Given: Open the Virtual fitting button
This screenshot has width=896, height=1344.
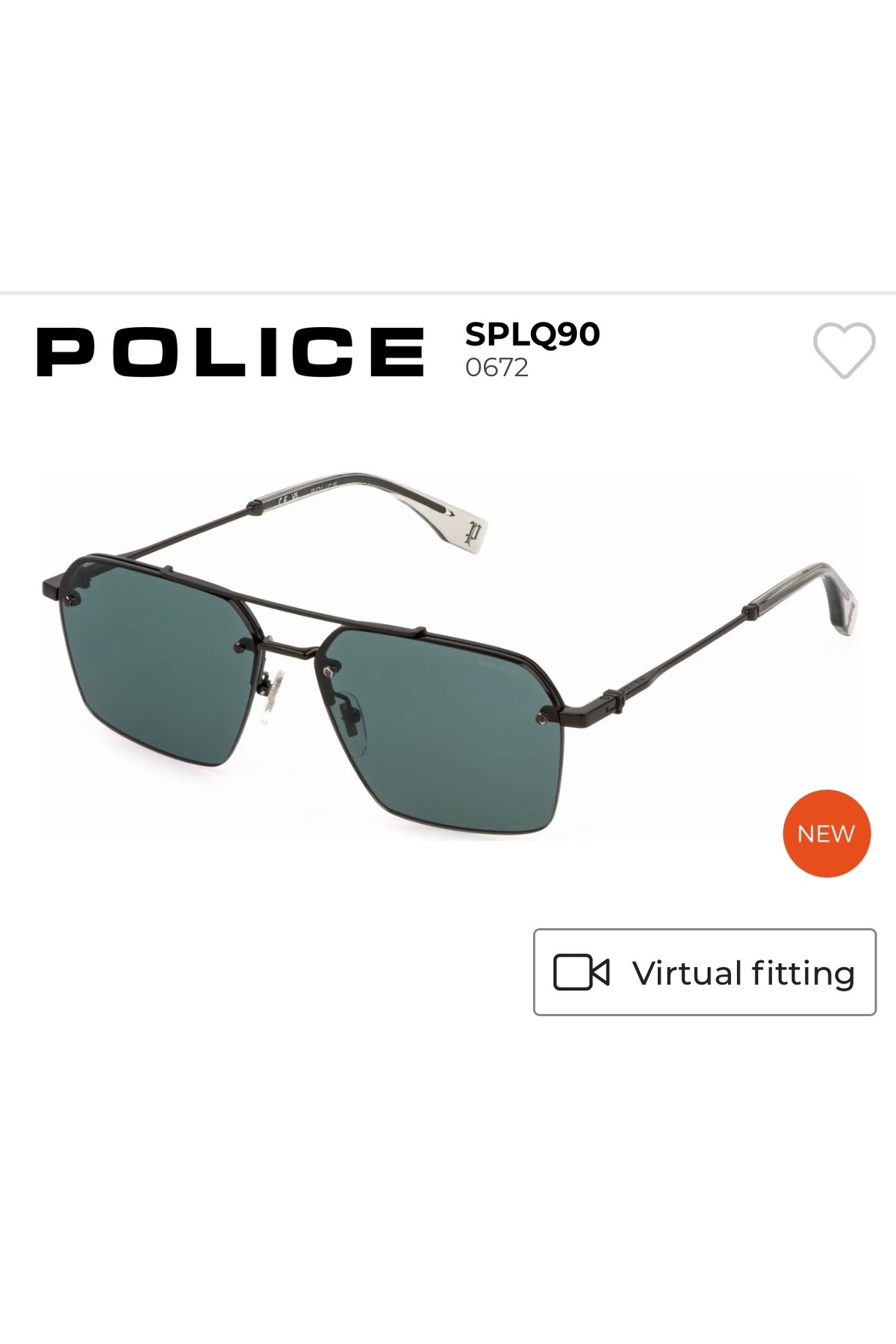Looking at the screenshot, I should tap(705, 972).
